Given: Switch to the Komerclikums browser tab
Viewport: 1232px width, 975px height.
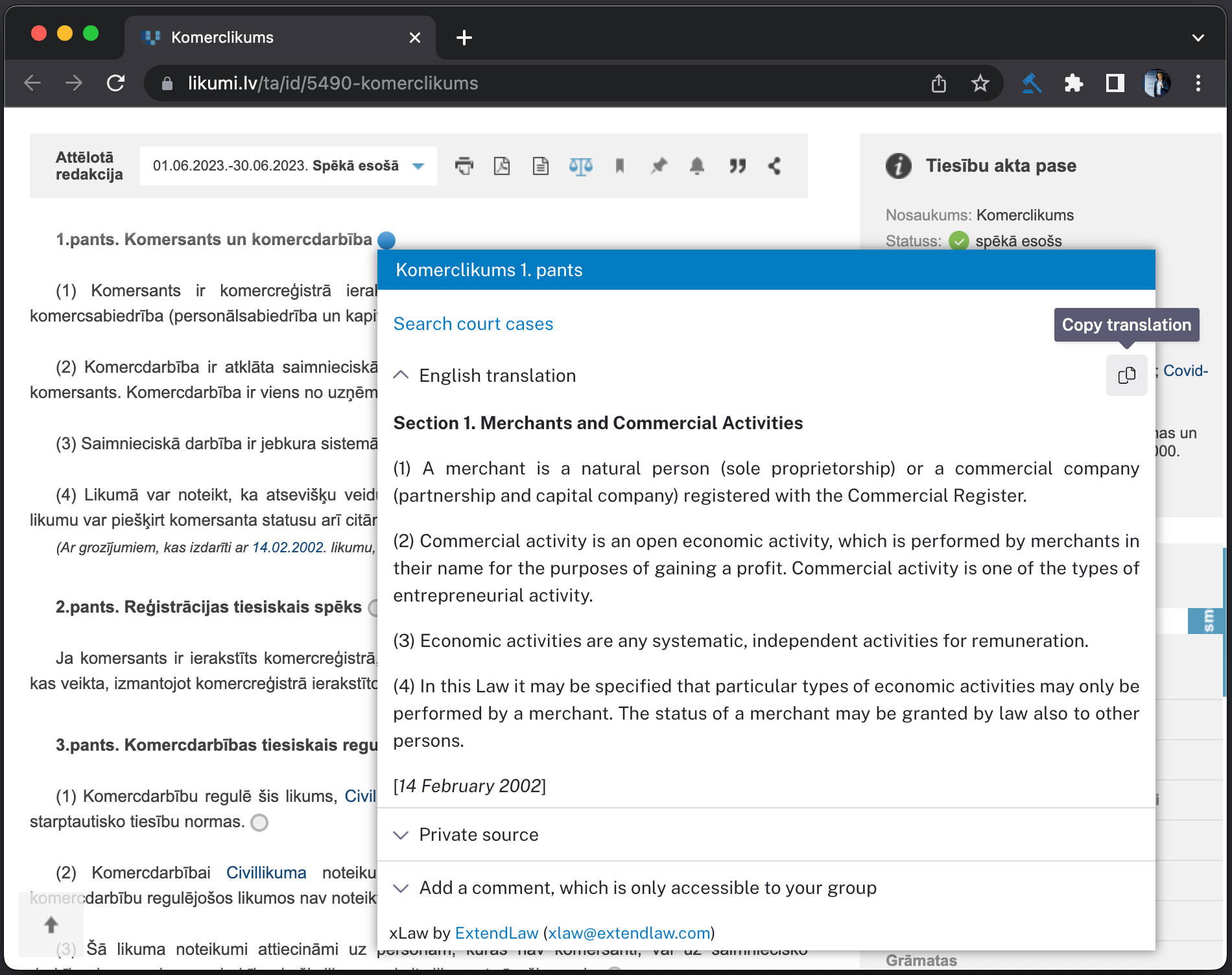Looking at the screenshot, I should (x=279, y=38).
